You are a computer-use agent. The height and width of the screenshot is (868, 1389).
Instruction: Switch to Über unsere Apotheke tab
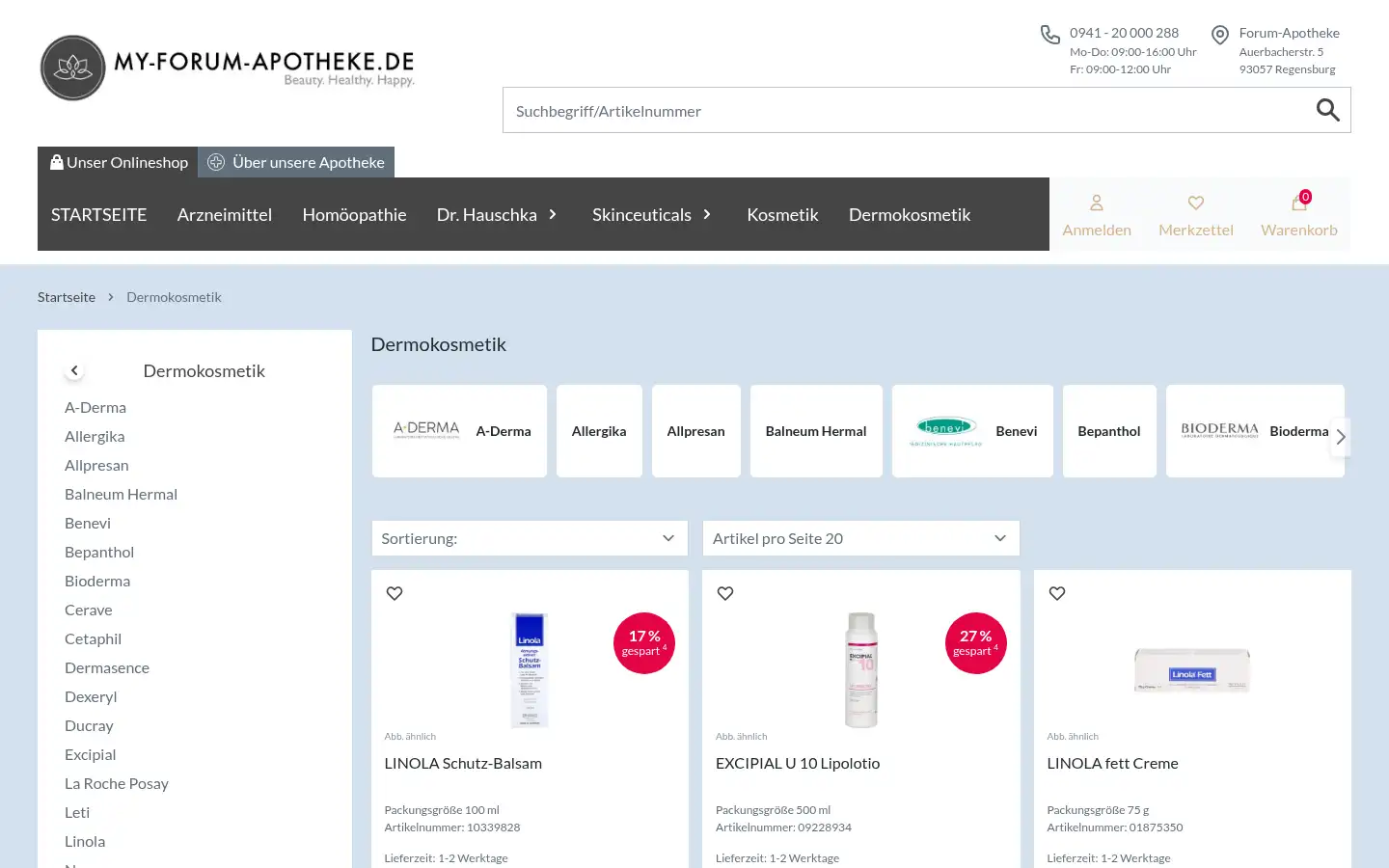296,162
